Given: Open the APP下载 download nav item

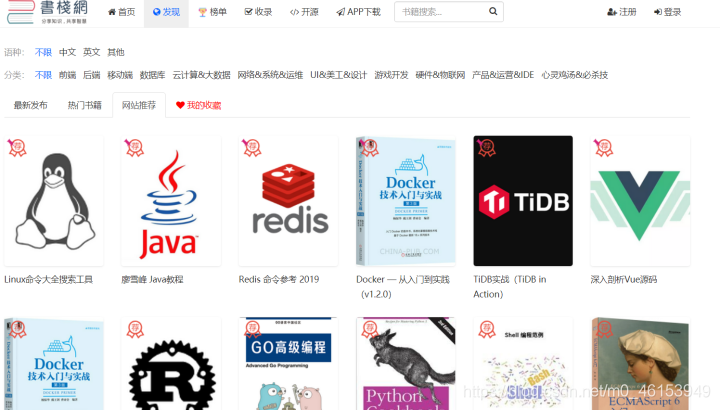Looking at the screenshot, I should pos(358,12).
